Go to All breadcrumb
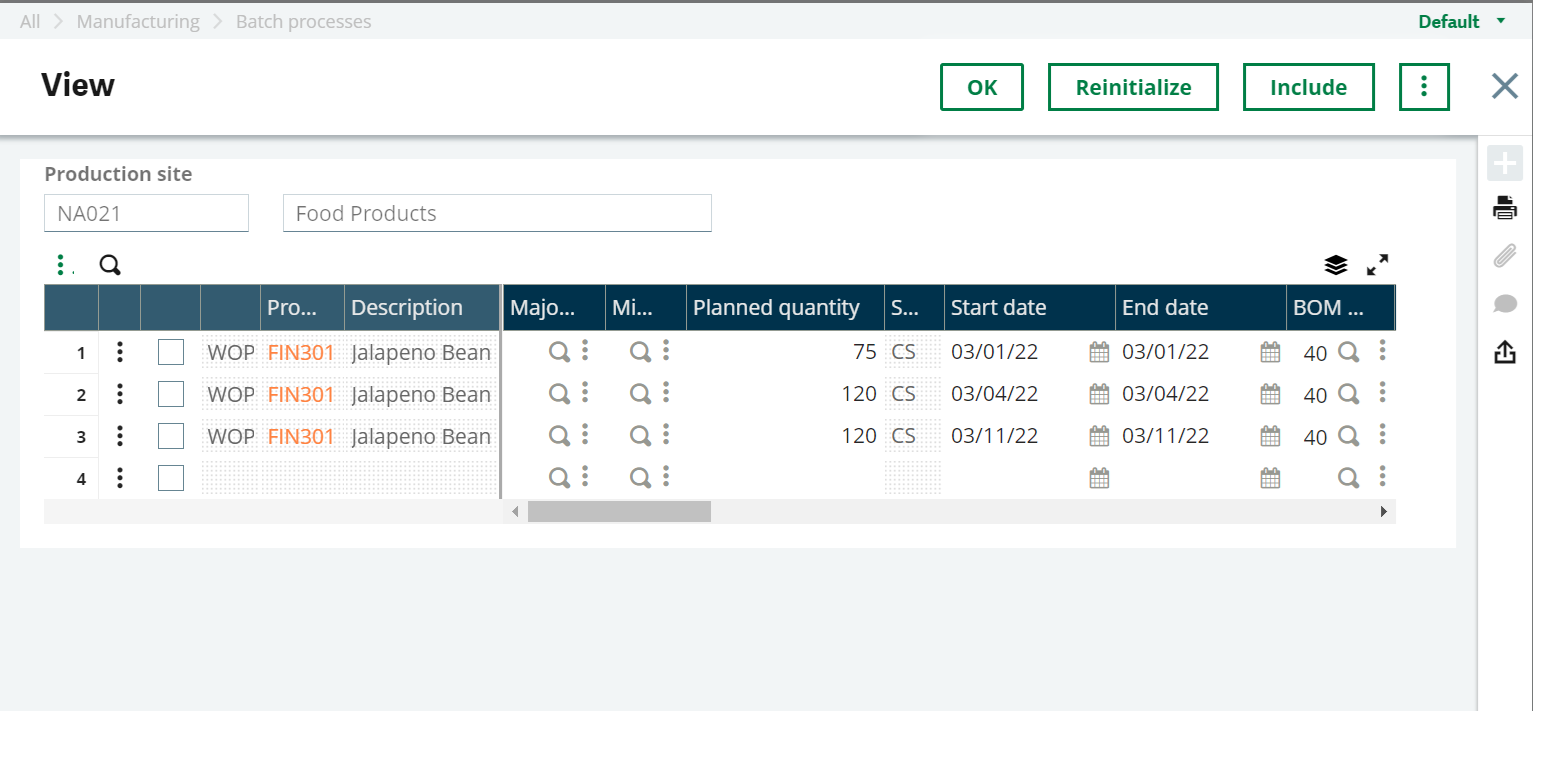1547x765 pixels. (x=30, y=21)
